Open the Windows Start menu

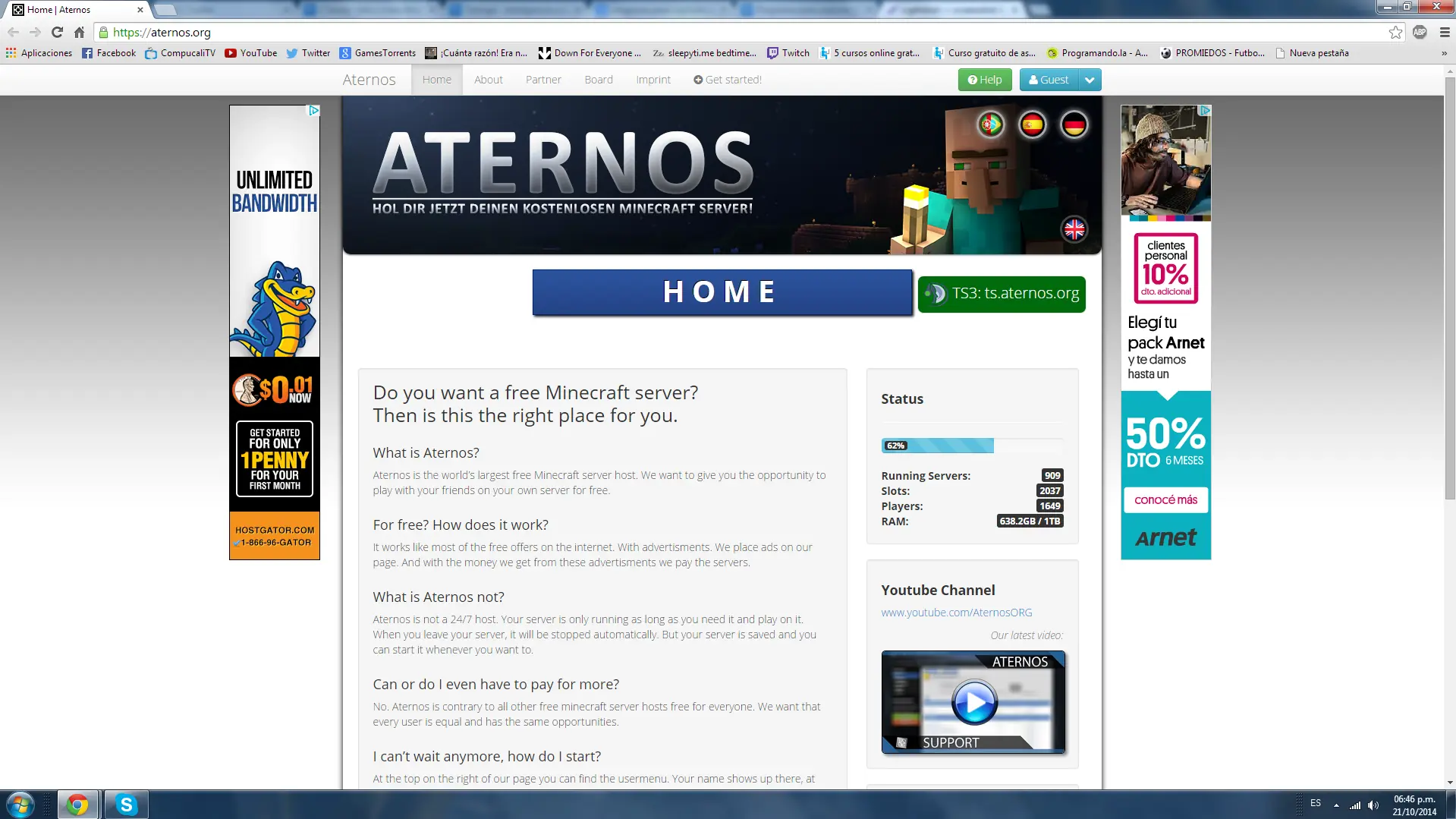click(x=20, y=805)
